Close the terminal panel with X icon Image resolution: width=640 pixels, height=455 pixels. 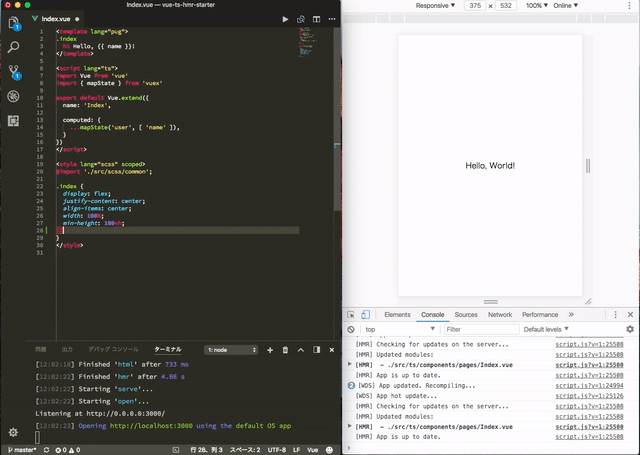click(x=332, y=350)
